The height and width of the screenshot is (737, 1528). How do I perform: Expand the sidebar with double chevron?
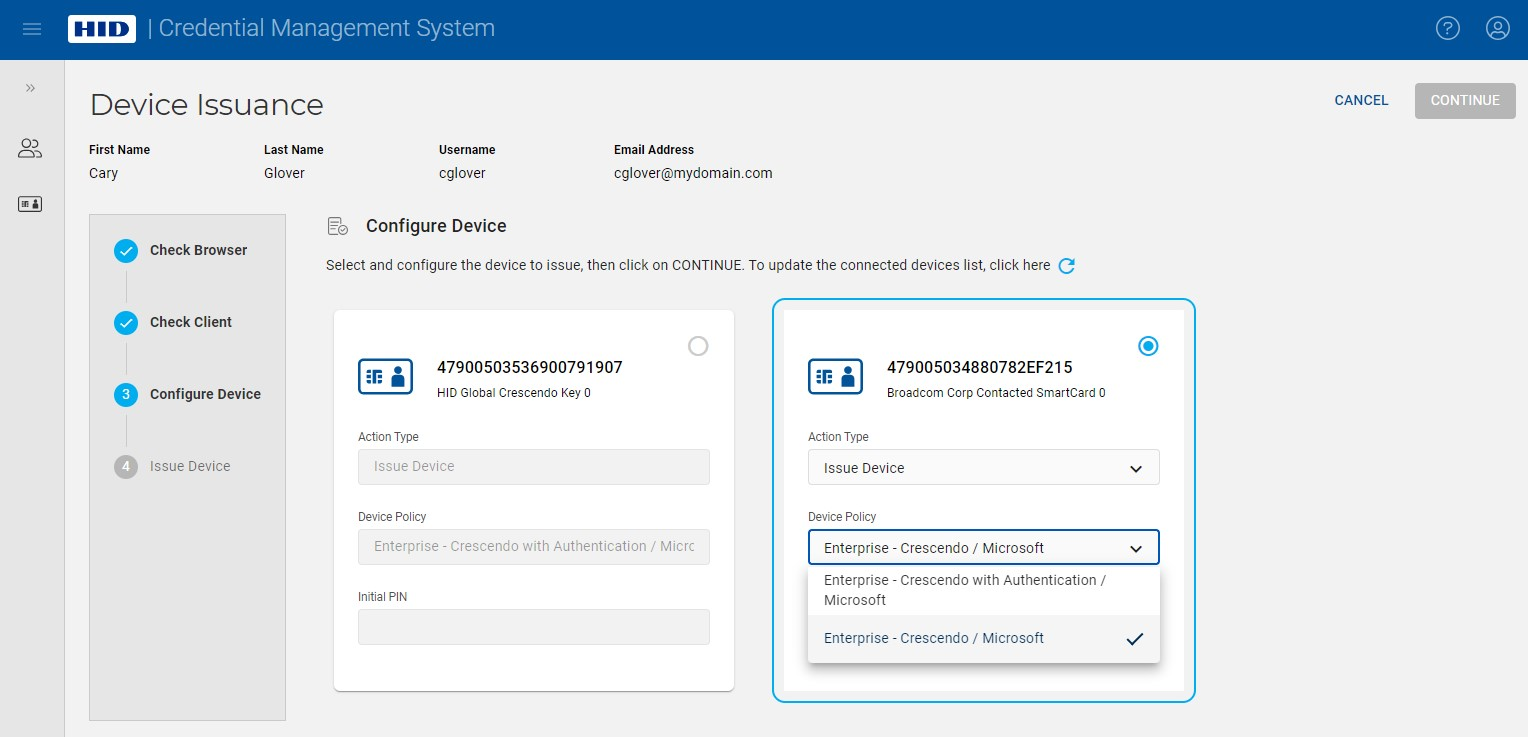point(30,88)
